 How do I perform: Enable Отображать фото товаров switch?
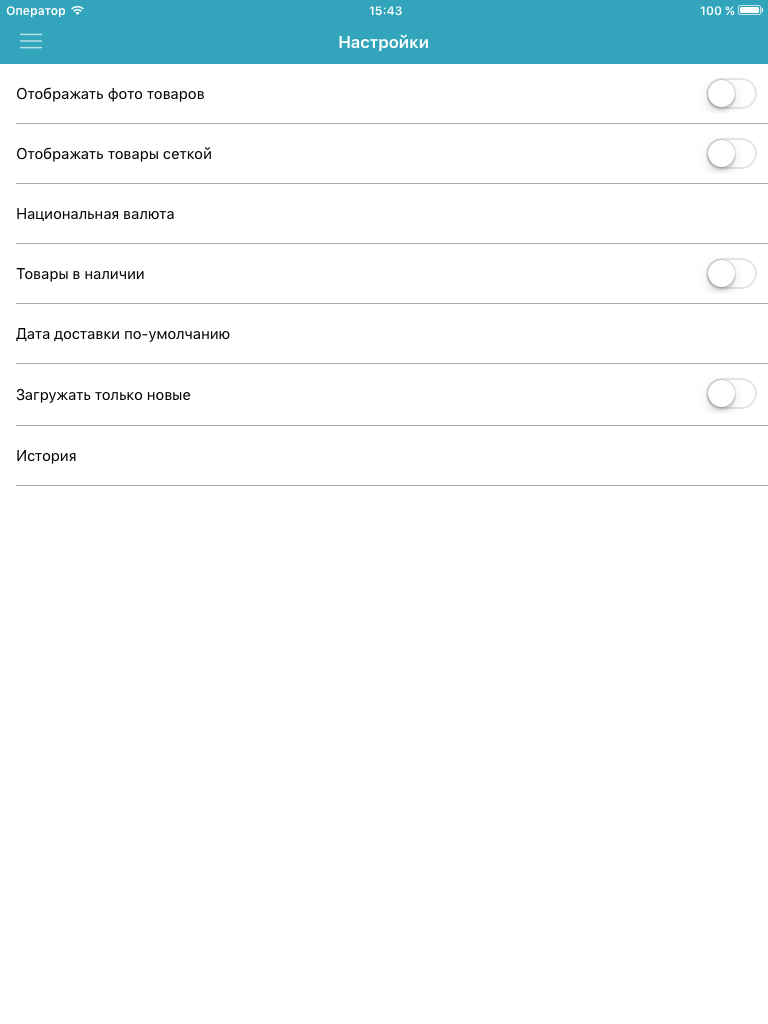[731, 94]
